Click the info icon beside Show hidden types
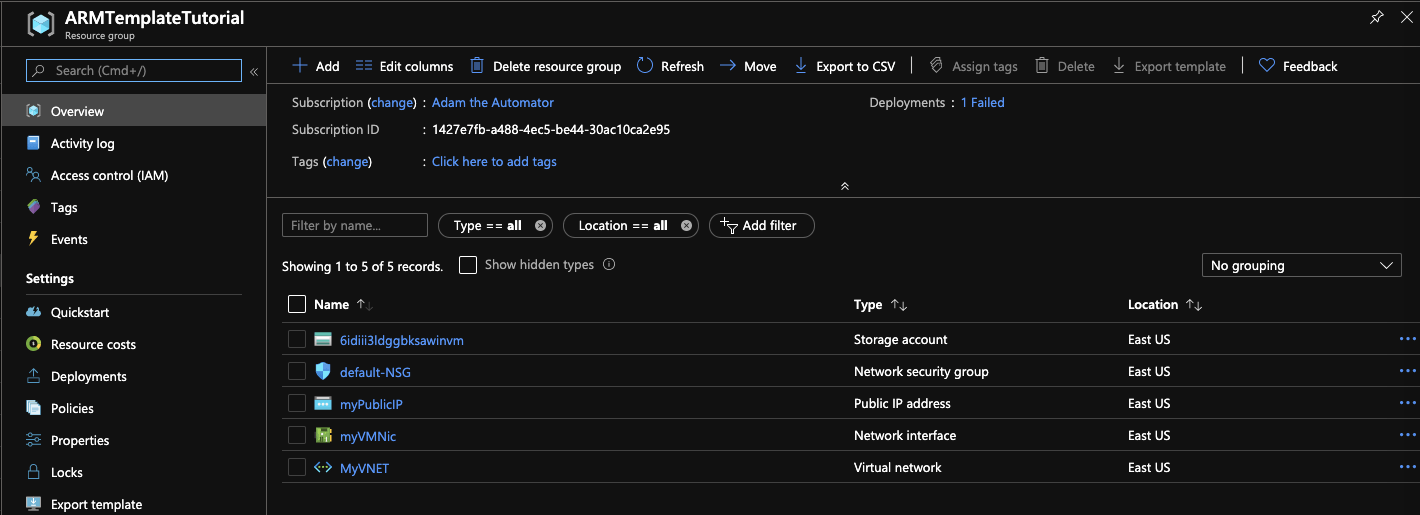 point(609,265)
